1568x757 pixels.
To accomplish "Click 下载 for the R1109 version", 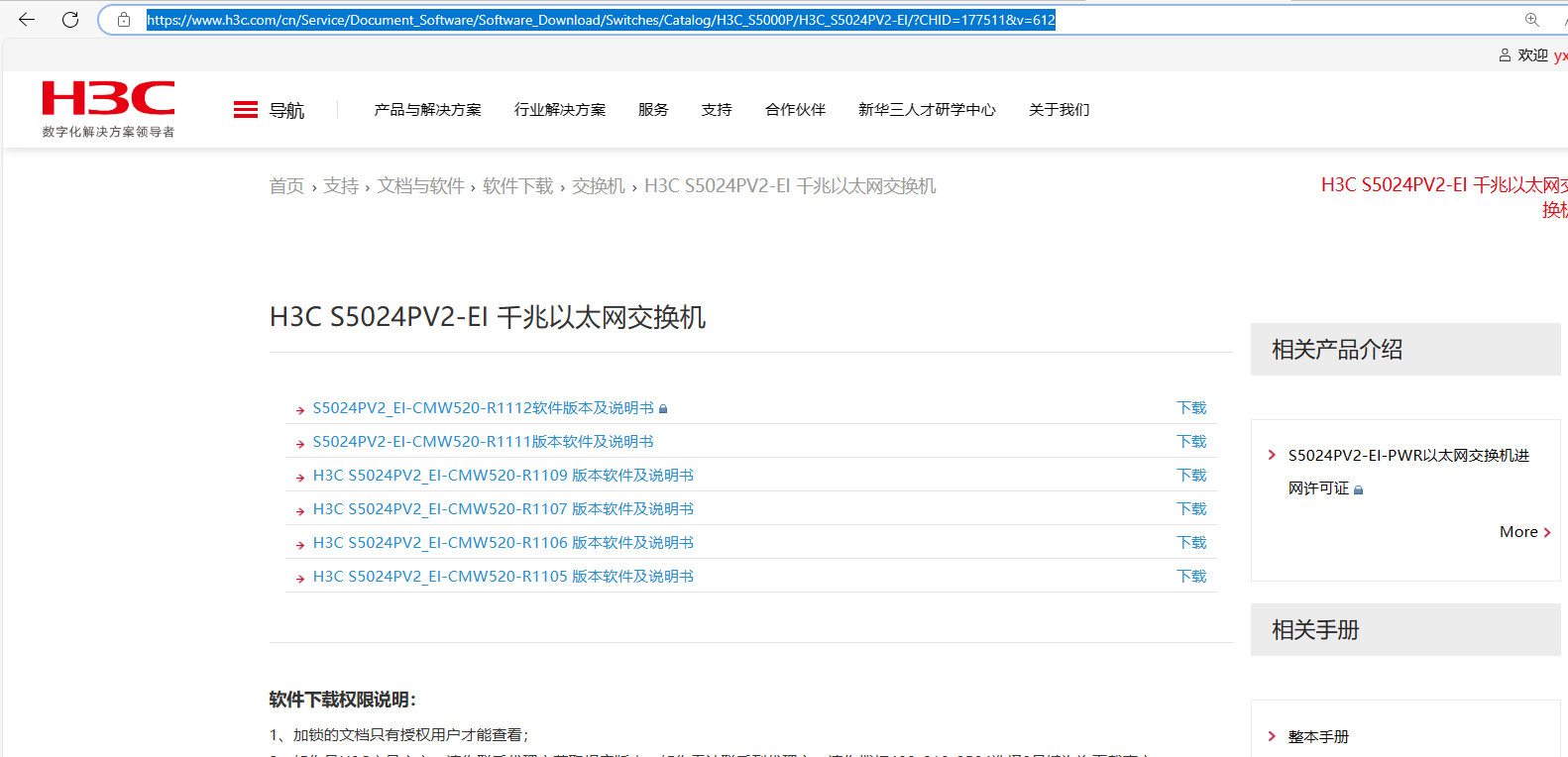I will (x=1191, y=476).
